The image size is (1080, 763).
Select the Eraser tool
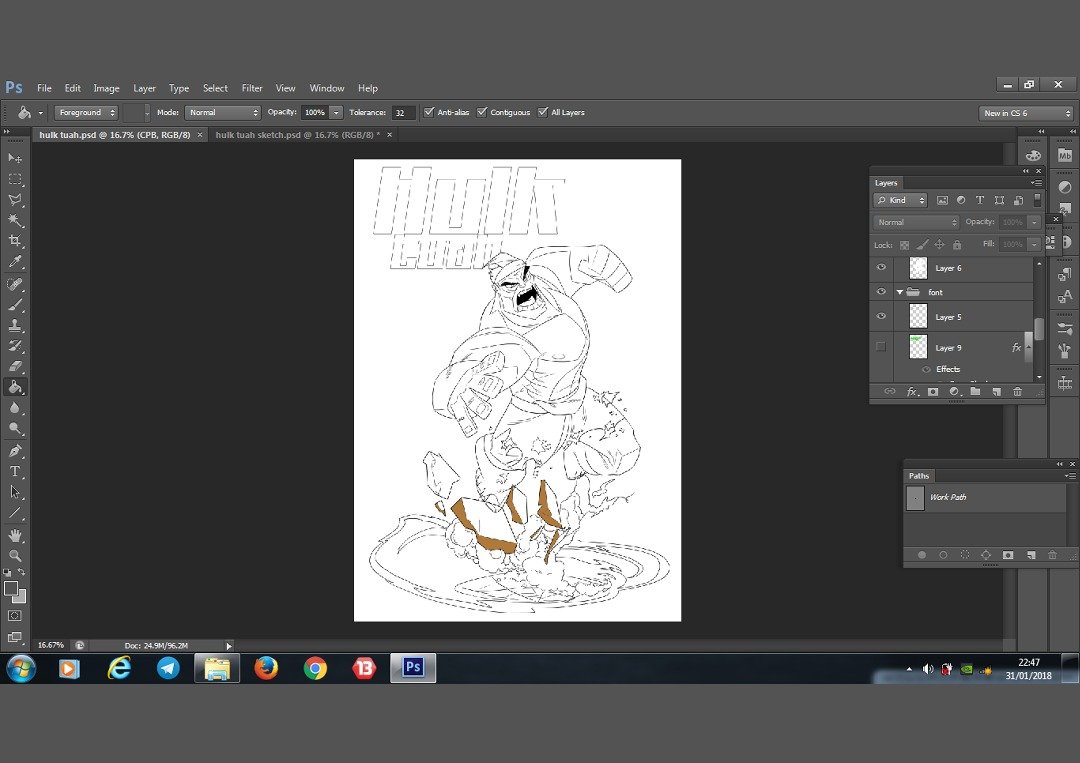pos(14,366)
